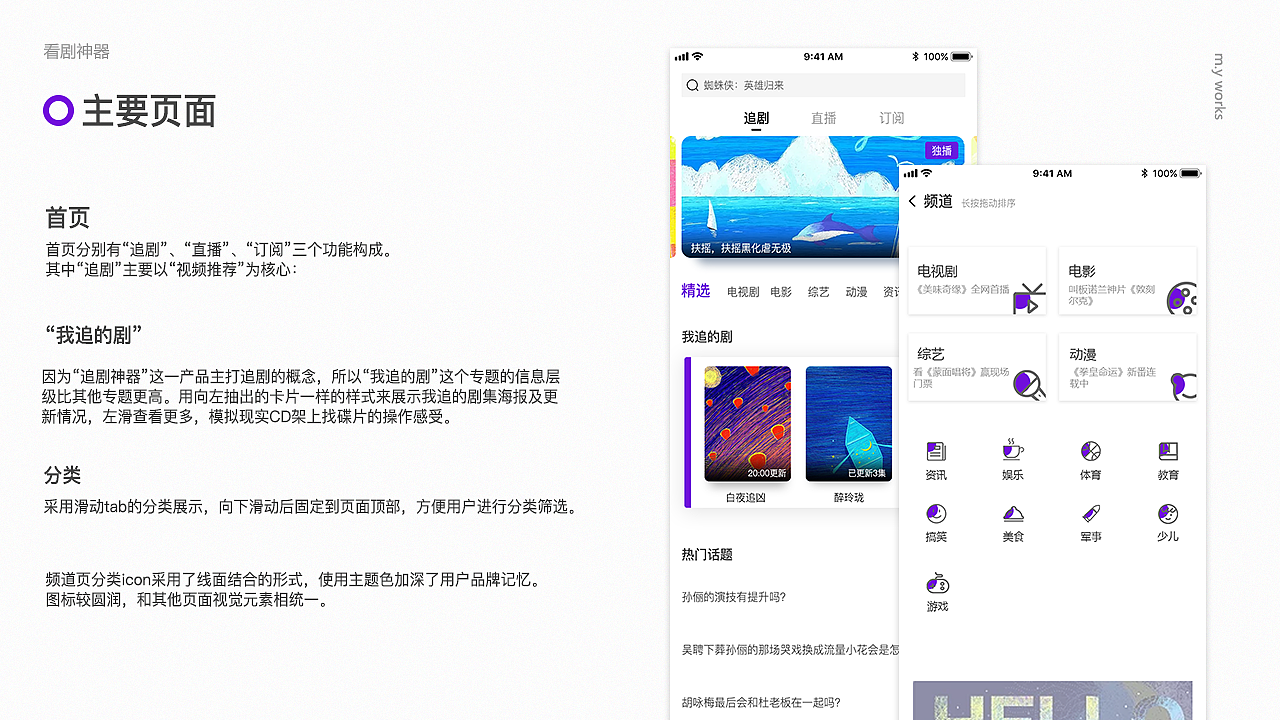The height and width of the screenshot is (720, 1280).
Task: Open the 白夜追凶 poster card
Action: (747, 424)
